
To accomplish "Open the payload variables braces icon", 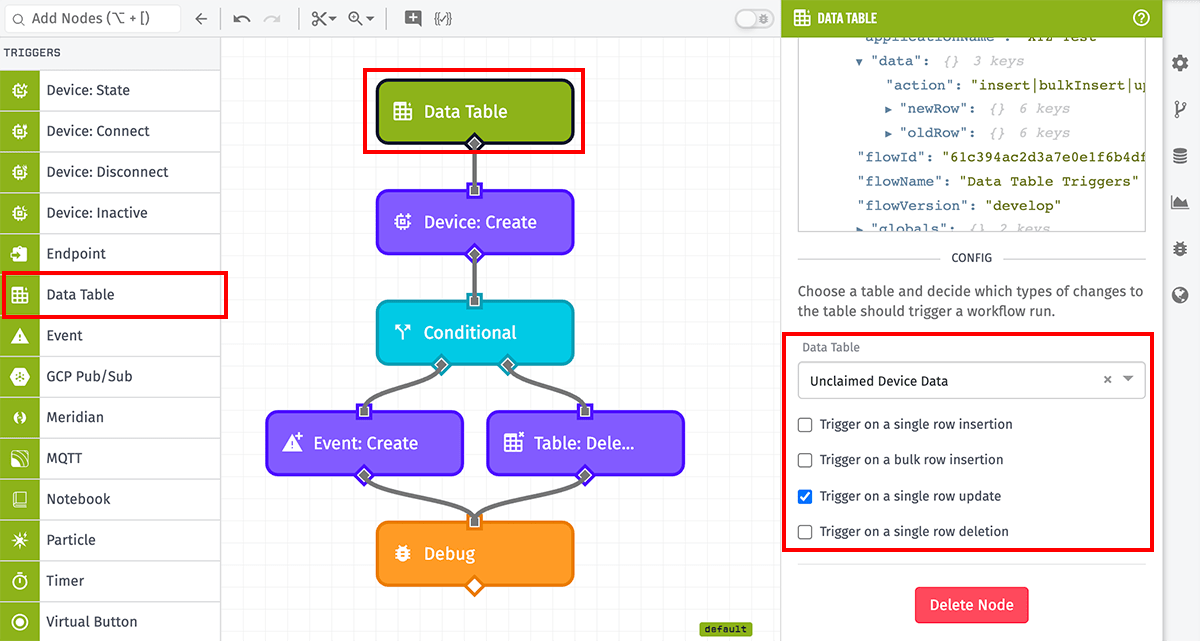I will point(442,18).
